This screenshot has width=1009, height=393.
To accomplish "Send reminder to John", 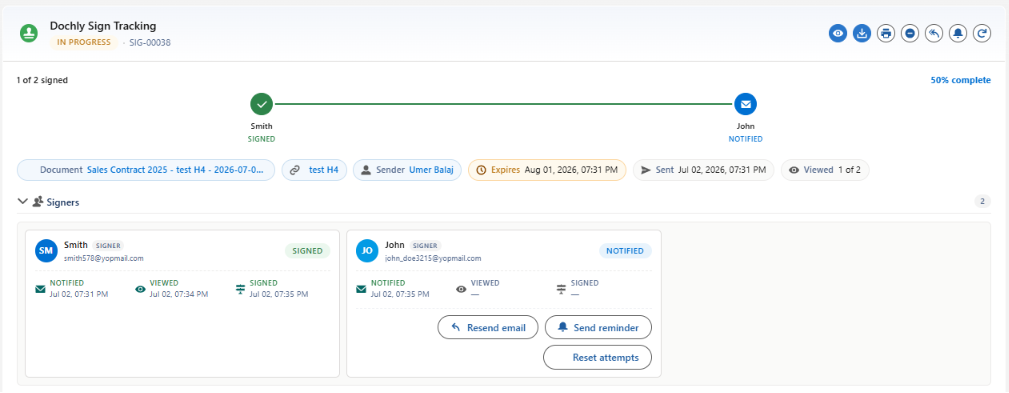I will coord(598,327).
